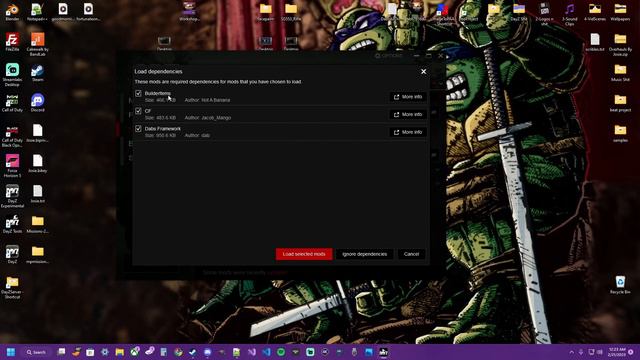Open the taskbar clock and date
640x360 pixels.
click(x=617, y=352)
